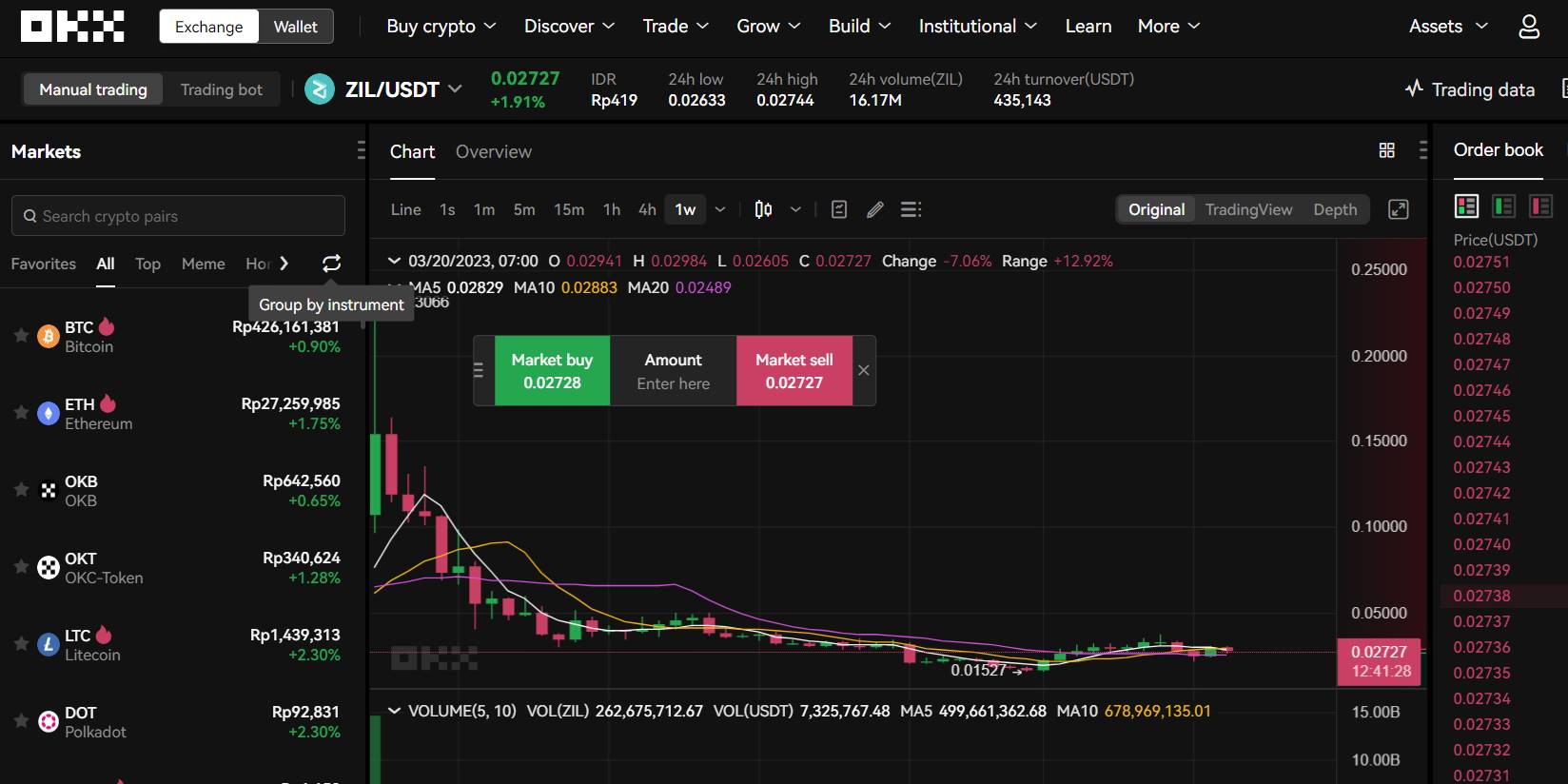Image resolution: width=1568 pixels, height=784 pixels.
Task: Expand the Build menu
Action: point(859,27)
